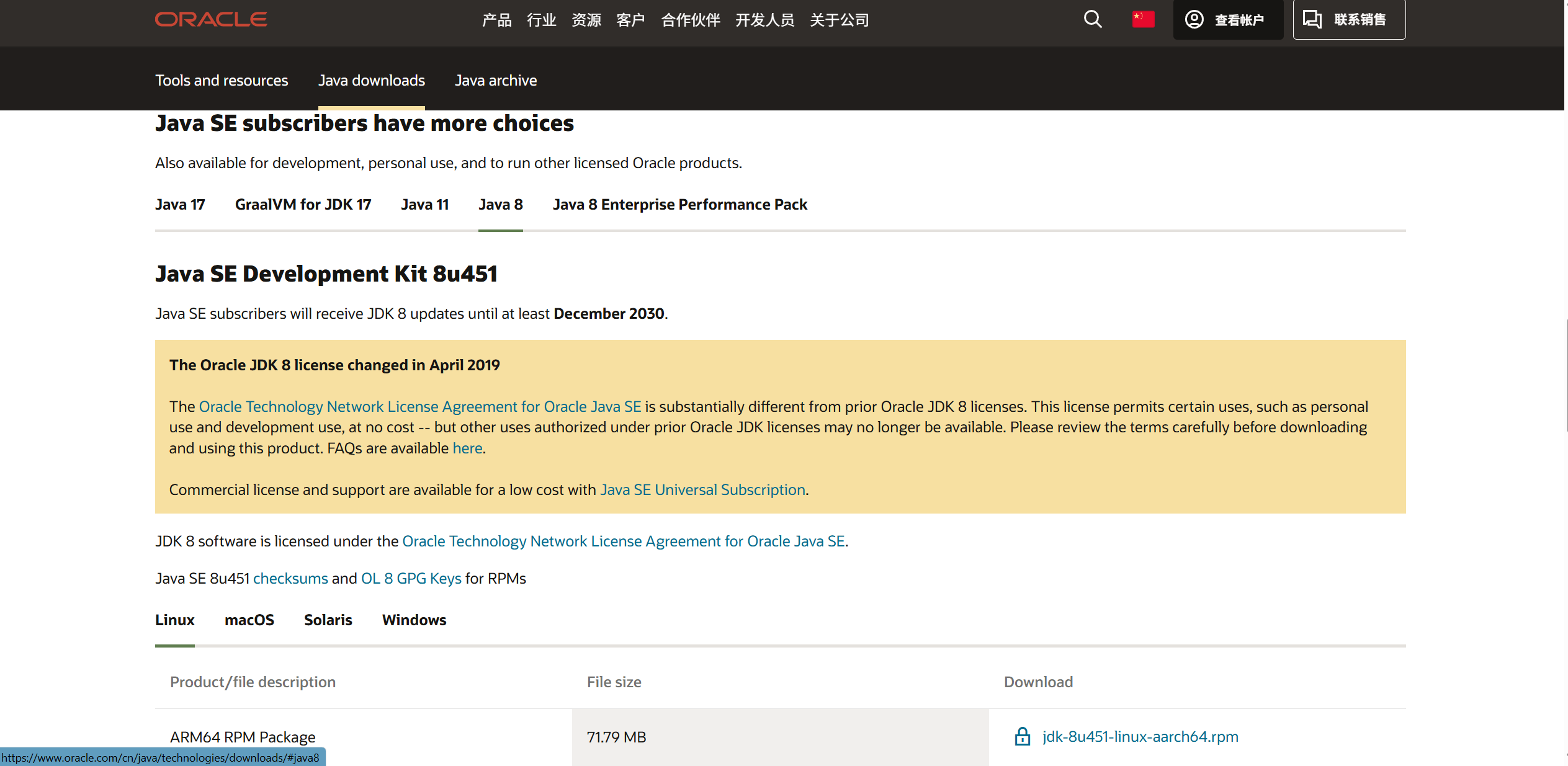Go to the Java archive tab
1568x766 pixels.
495,81
